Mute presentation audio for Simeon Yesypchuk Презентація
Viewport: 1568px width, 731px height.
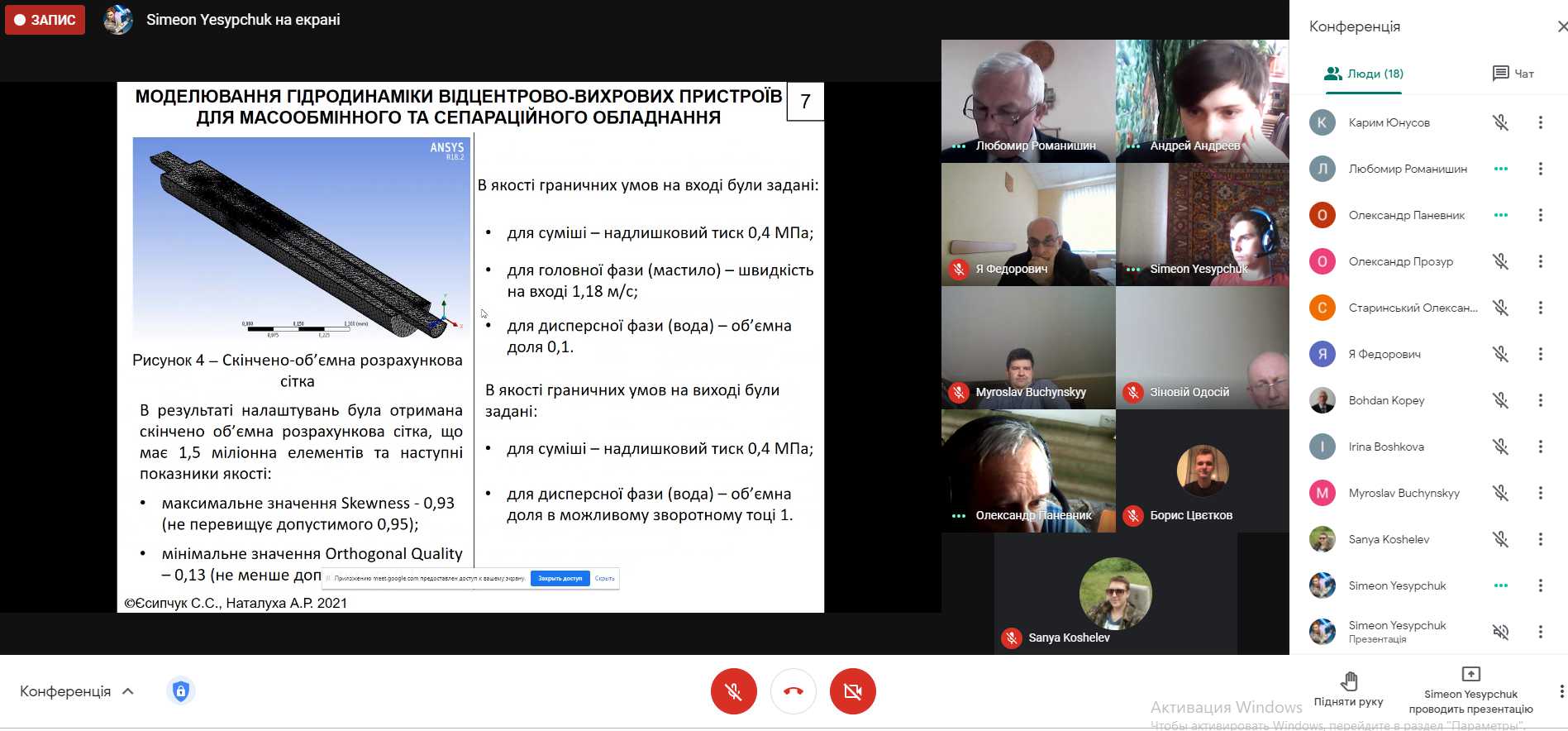(x=1500, y=632)
